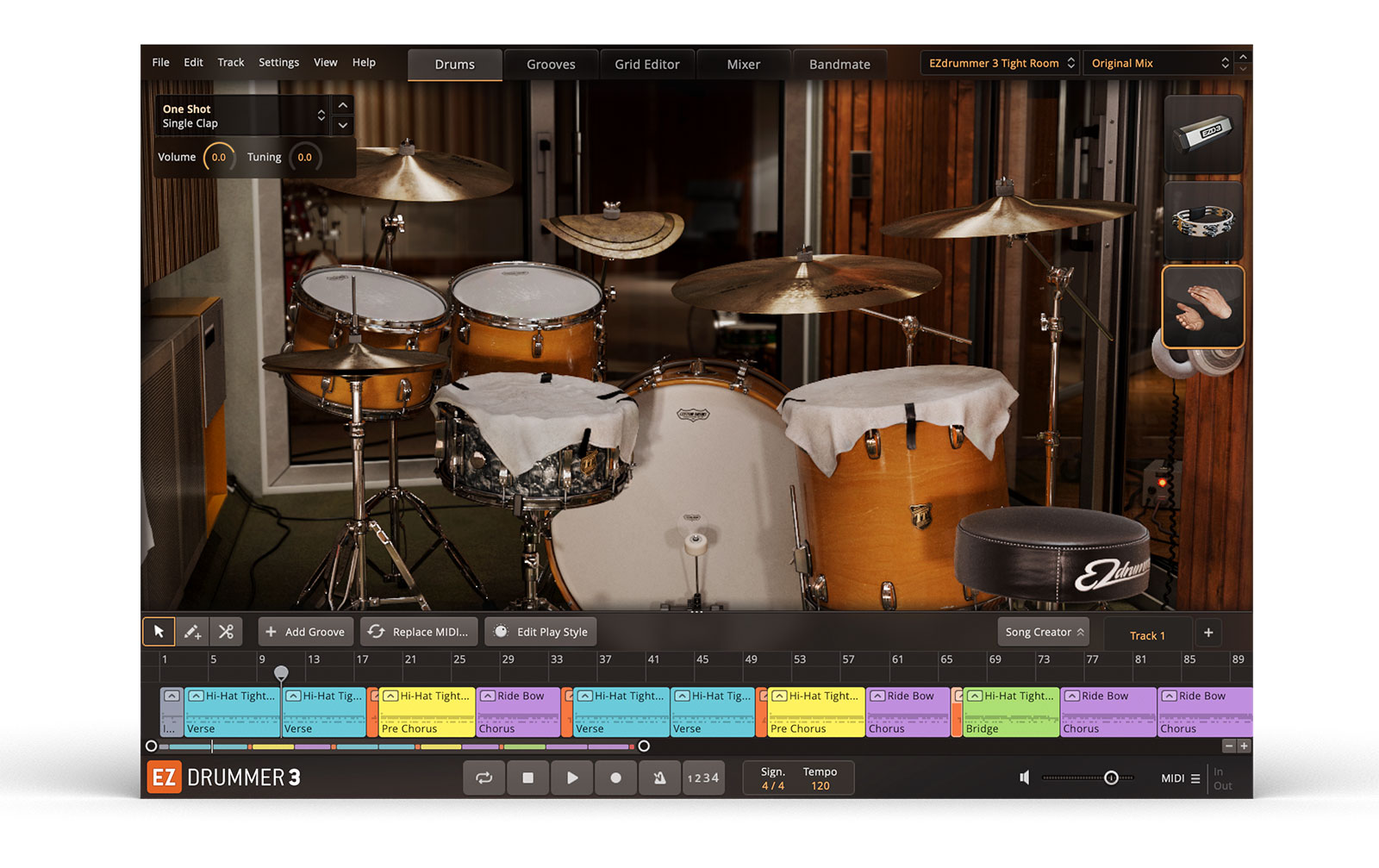This screenshot has width=1379, height=868.
Task: Click the ride cymbal
Action: pyautogui.click(x=806, y=283)
